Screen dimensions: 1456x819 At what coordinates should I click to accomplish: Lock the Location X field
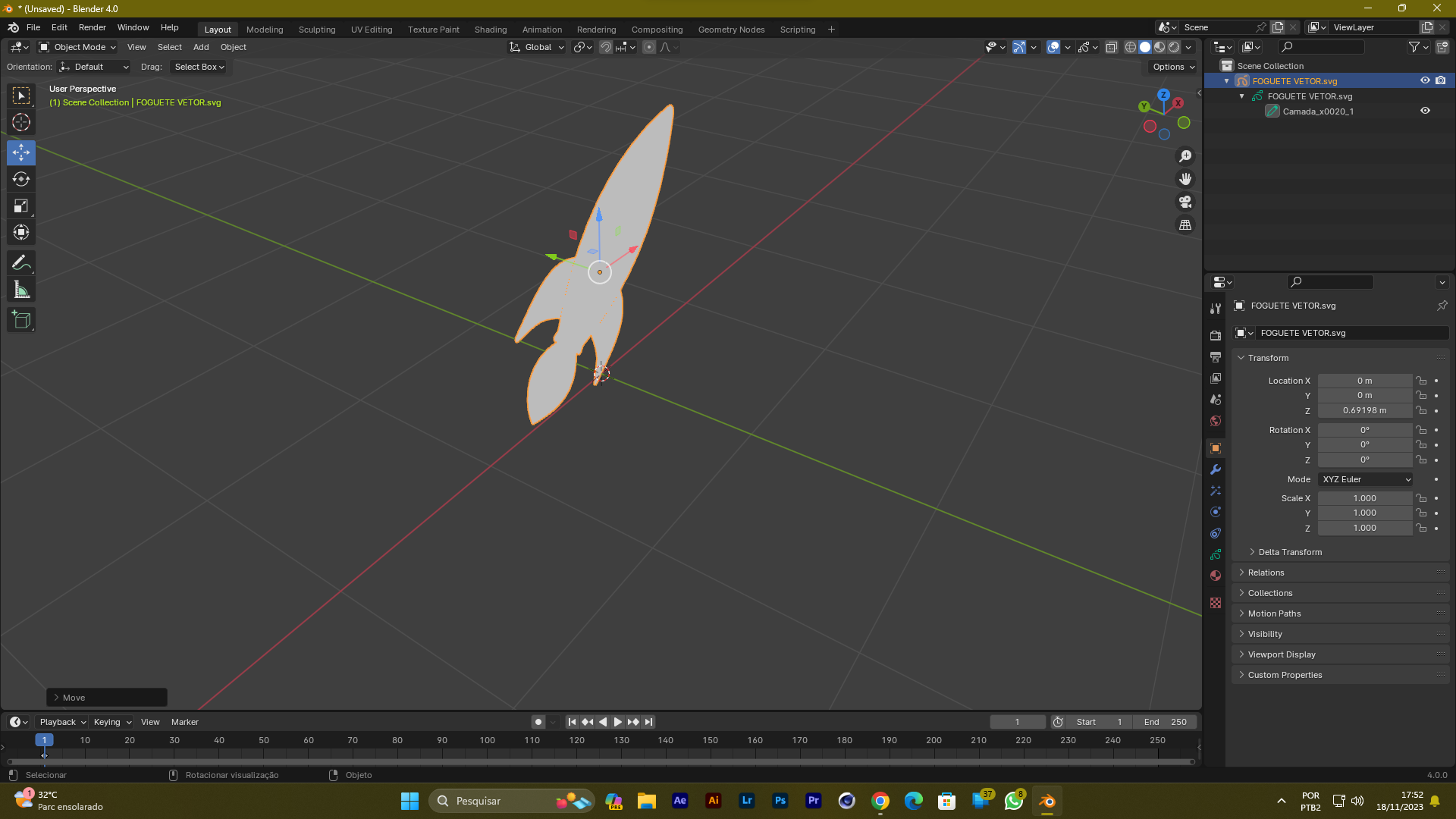[x=1422, y=381]
